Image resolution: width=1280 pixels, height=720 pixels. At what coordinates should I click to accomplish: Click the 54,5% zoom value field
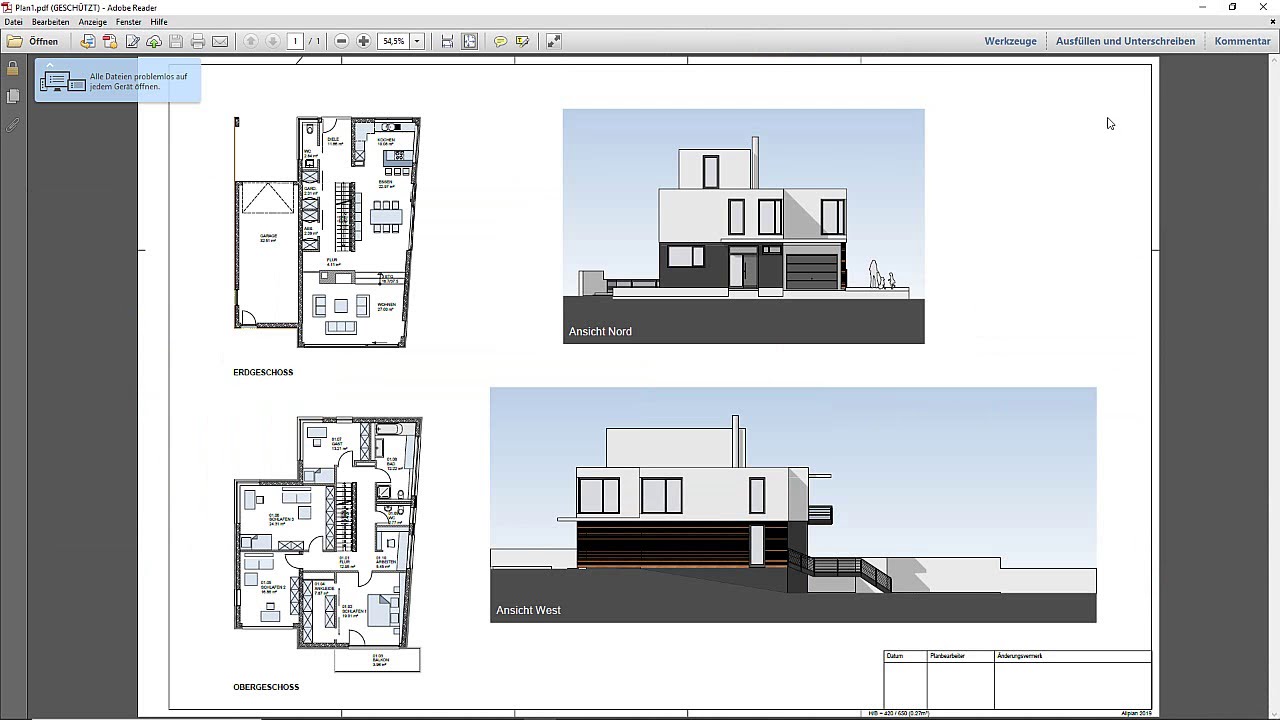[394, 41]
